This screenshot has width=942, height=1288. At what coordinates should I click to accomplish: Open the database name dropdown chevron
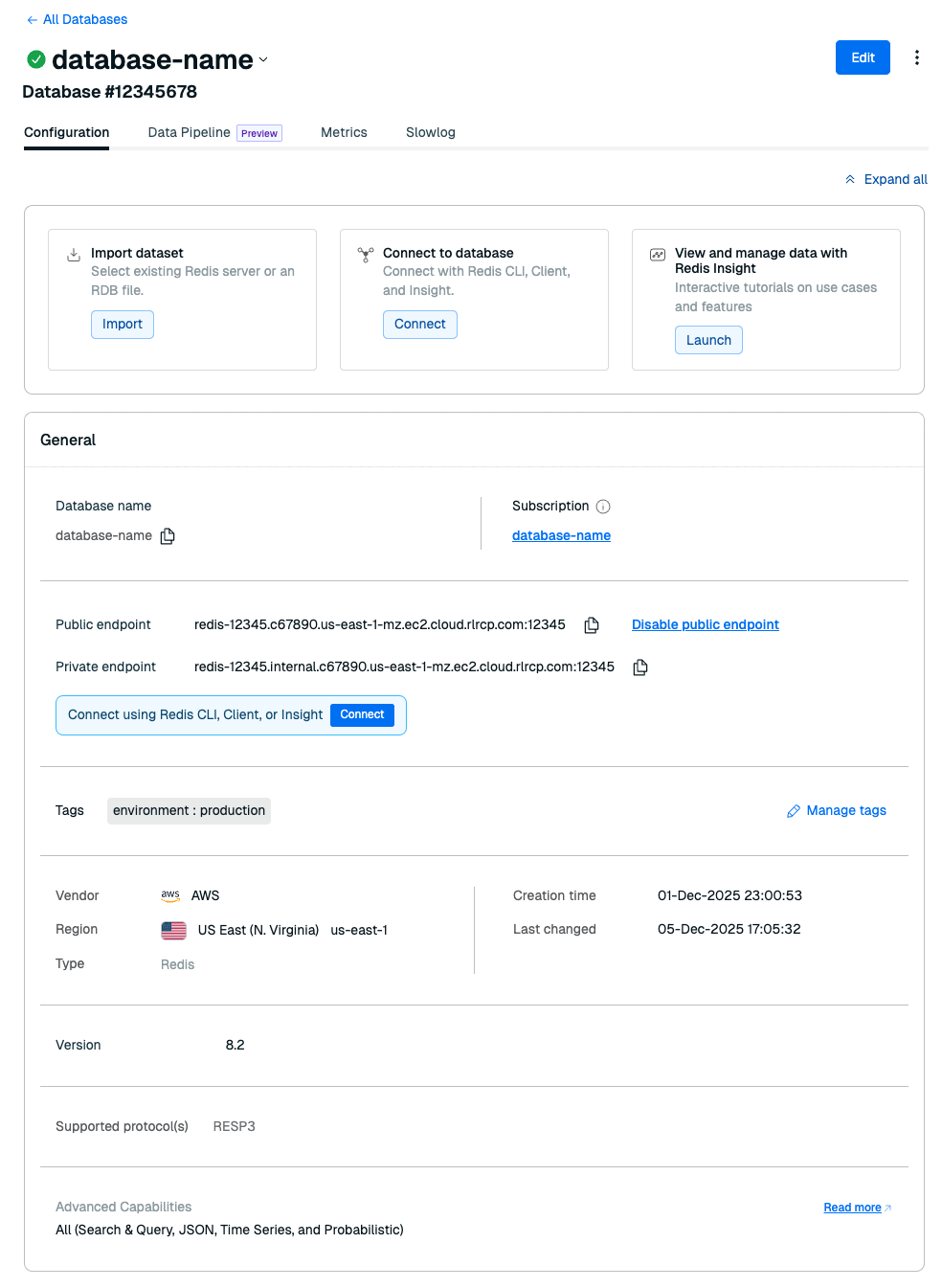pyautogui.click(x=263, y=59)
